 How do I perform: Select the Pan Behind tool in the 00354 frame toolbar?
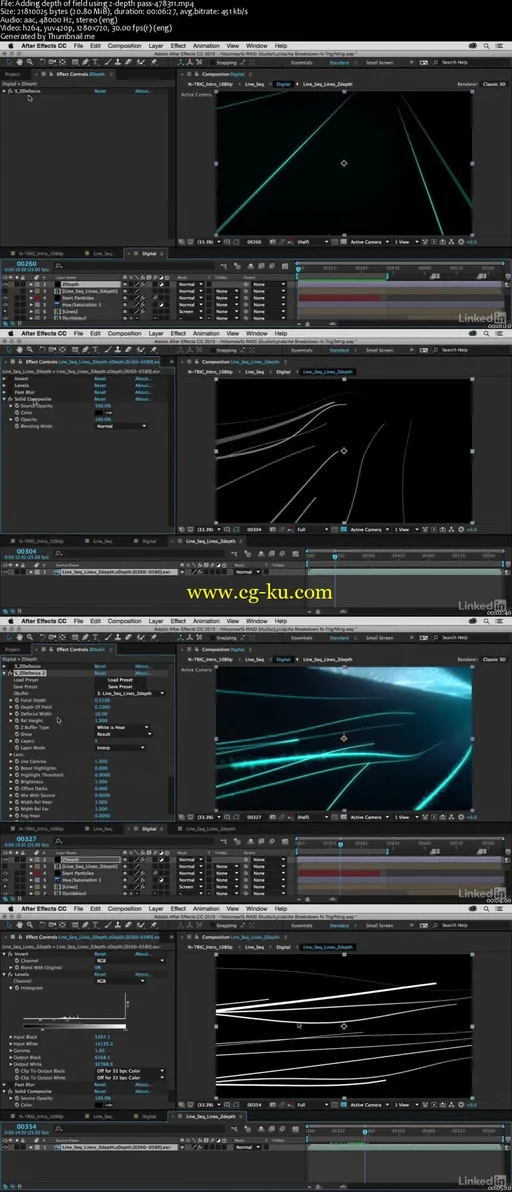pos(62,924)
